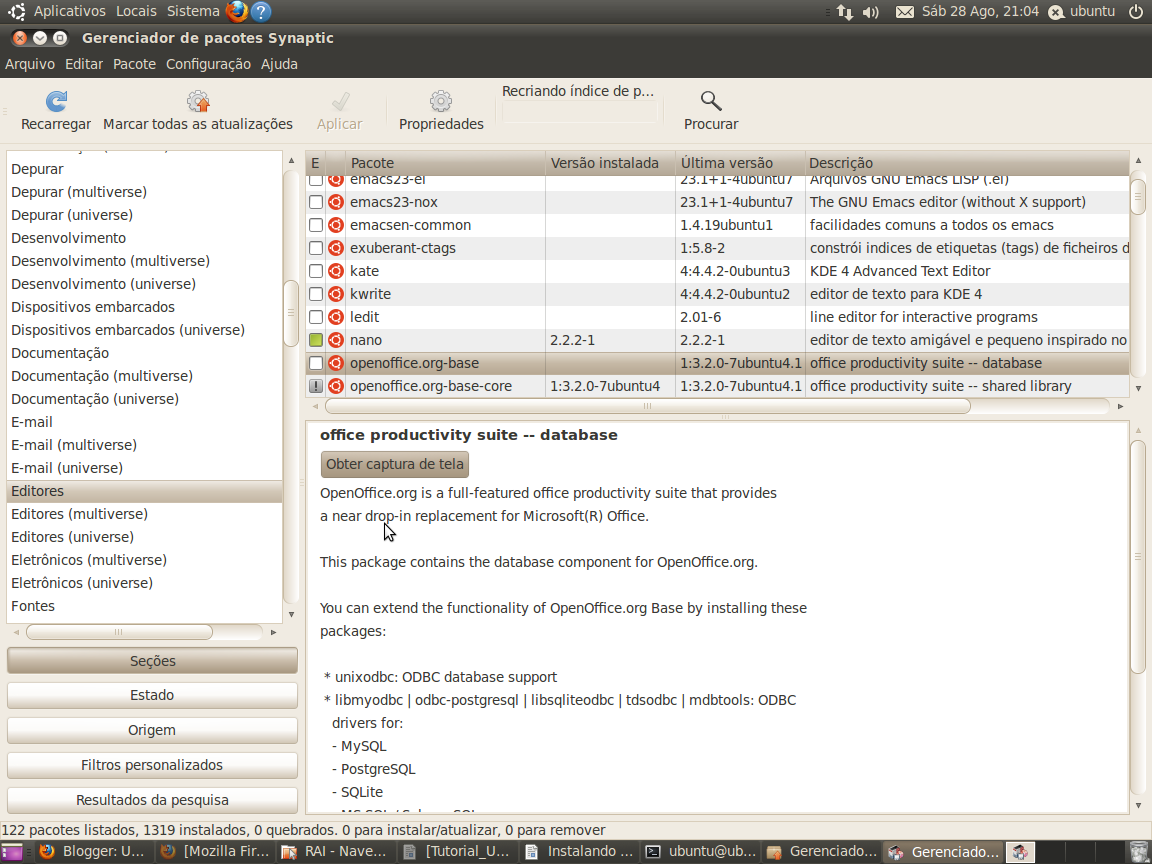Click Ubuntu support icon for kate package
The height and width of the screenshot is (864, 1152).
click(x=336, y=271)
